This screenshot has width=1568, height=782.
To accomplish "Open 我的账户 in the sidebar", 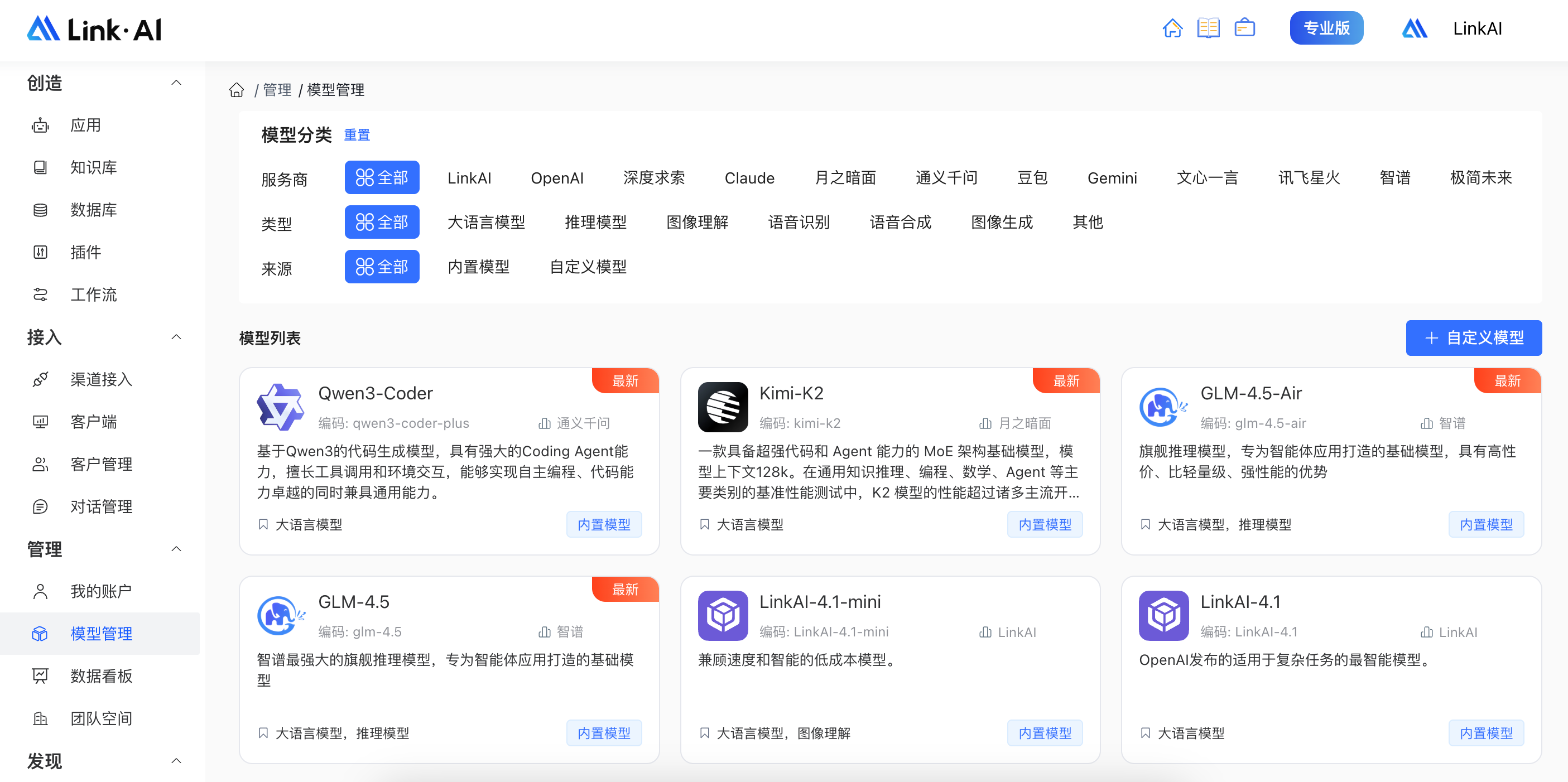I will (100, 591).
